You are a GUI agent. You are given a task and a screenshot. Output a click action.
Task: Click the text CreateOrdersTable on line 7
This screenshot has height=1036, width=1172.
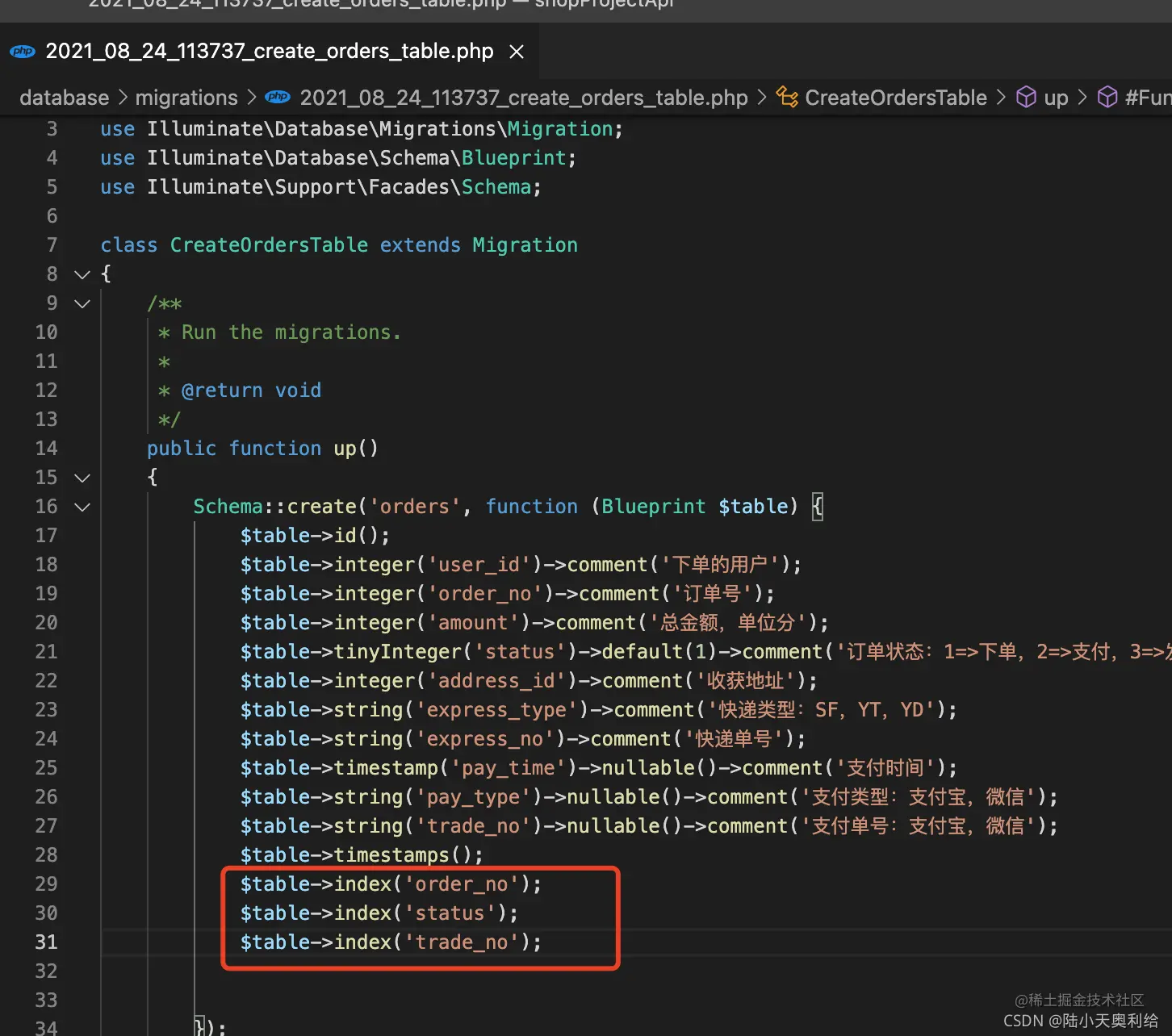click(x=269, y=245)
